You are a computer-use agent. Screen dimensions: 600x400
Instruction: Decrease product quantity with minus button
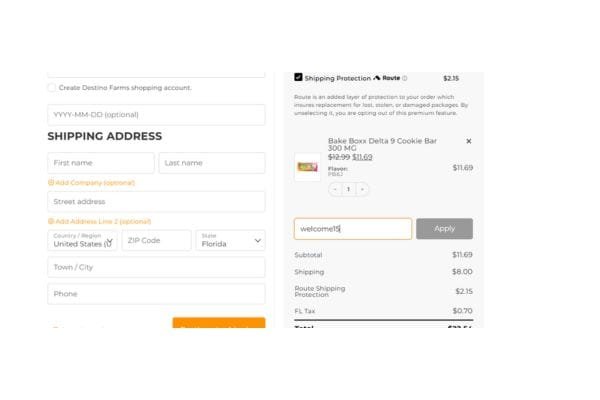(335, 189)
